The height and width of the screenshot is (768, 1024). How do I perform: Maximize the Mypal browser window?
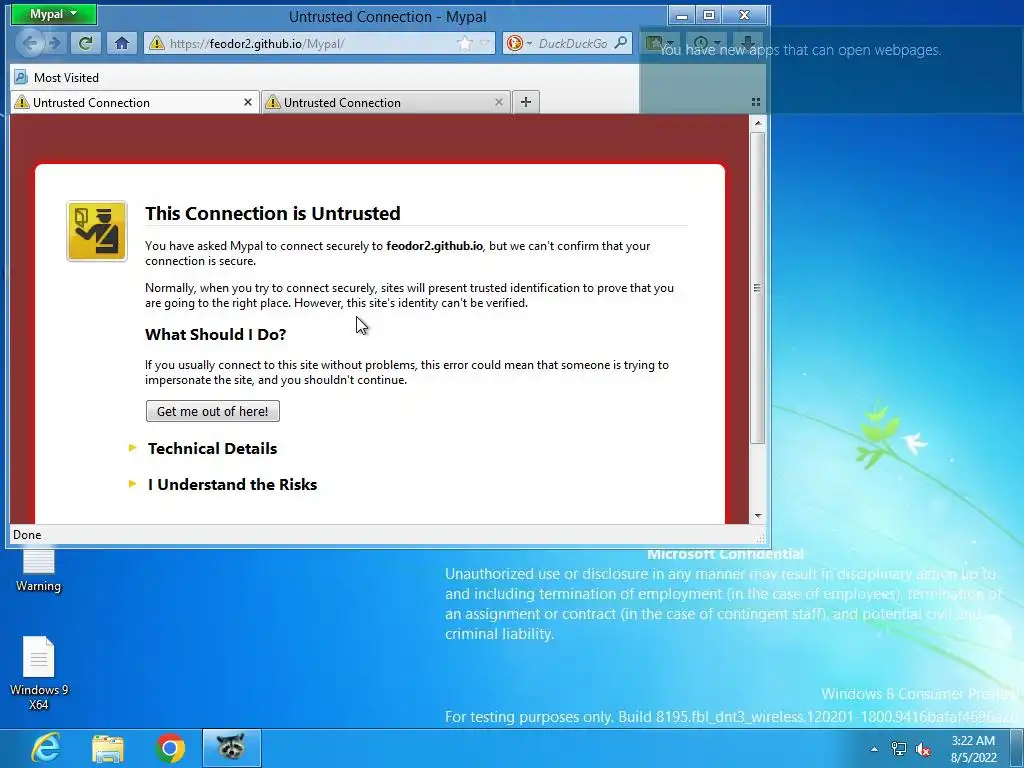[709, 14]
